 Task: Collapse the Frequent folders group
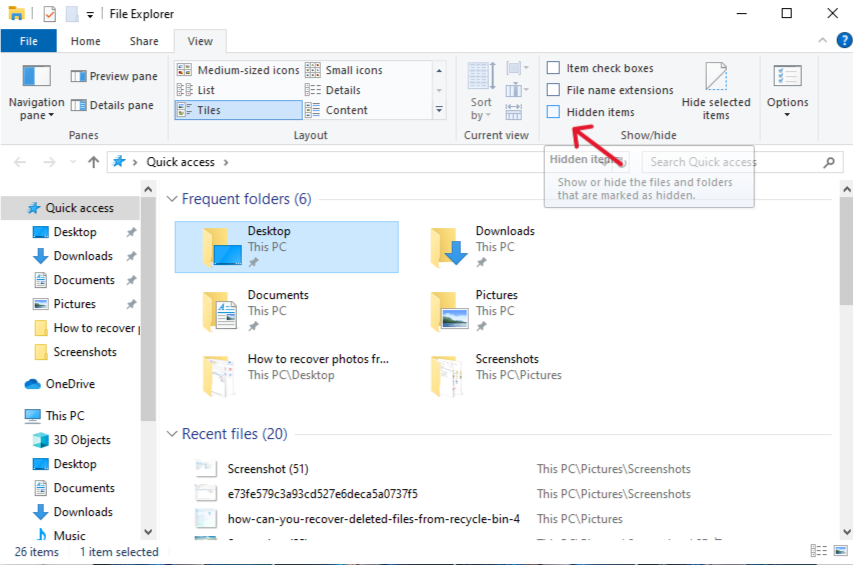click(x=172, y=199)
